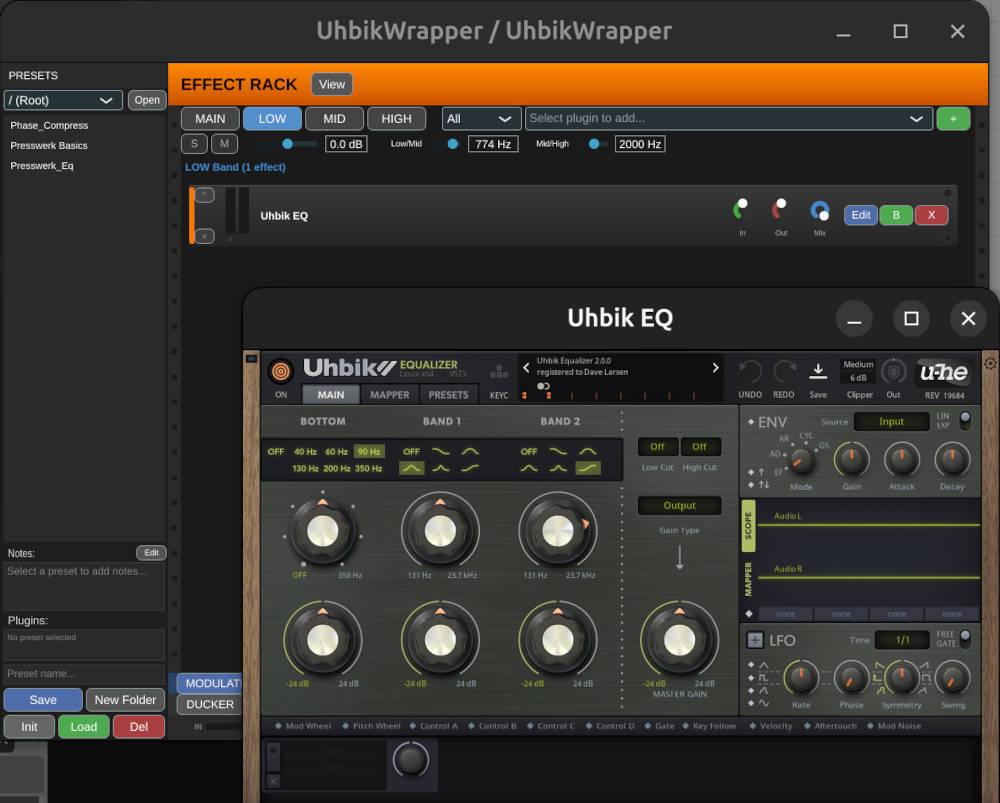This screenshot has height=803, width=1000.
Task: Open the (Root) presets dropdown
Action: [x=63, y=100]
